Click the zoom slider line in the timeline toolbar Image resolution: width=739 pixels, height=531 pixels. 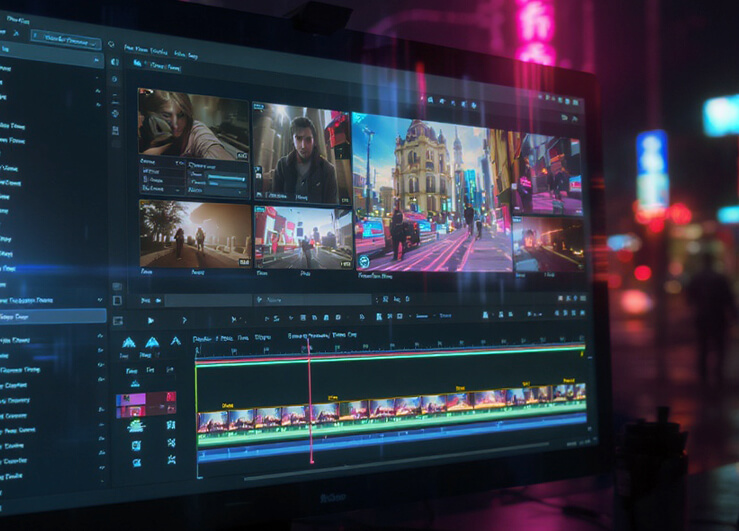(422, 316)
